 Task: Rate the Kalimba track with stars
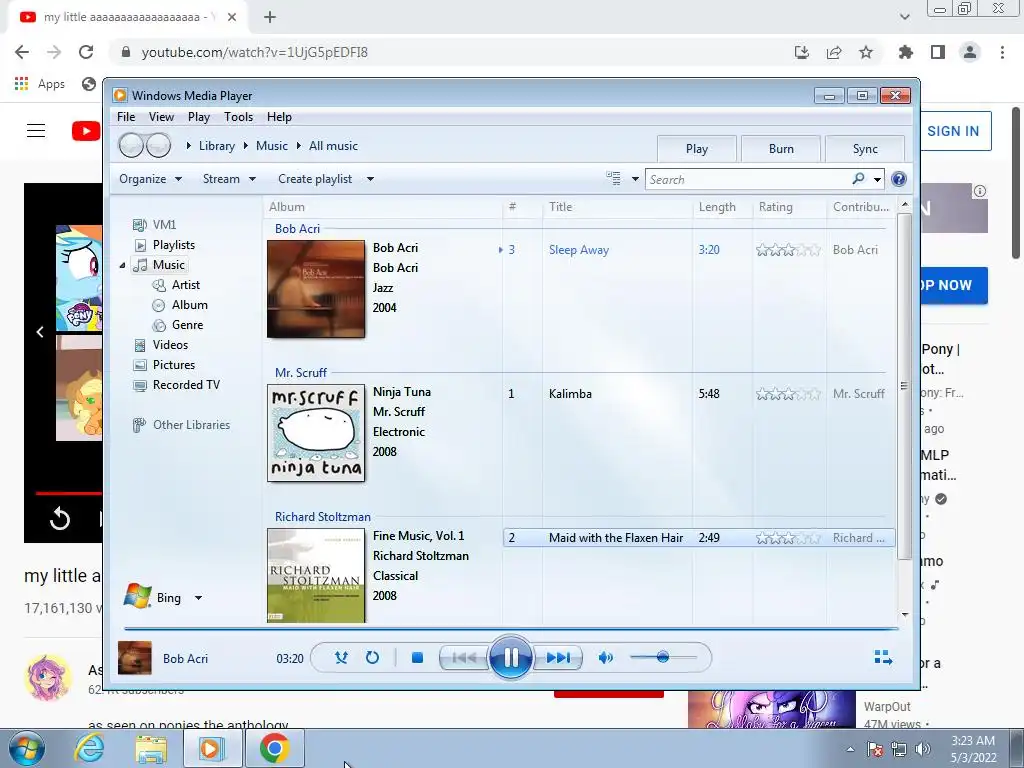point(788,394)
